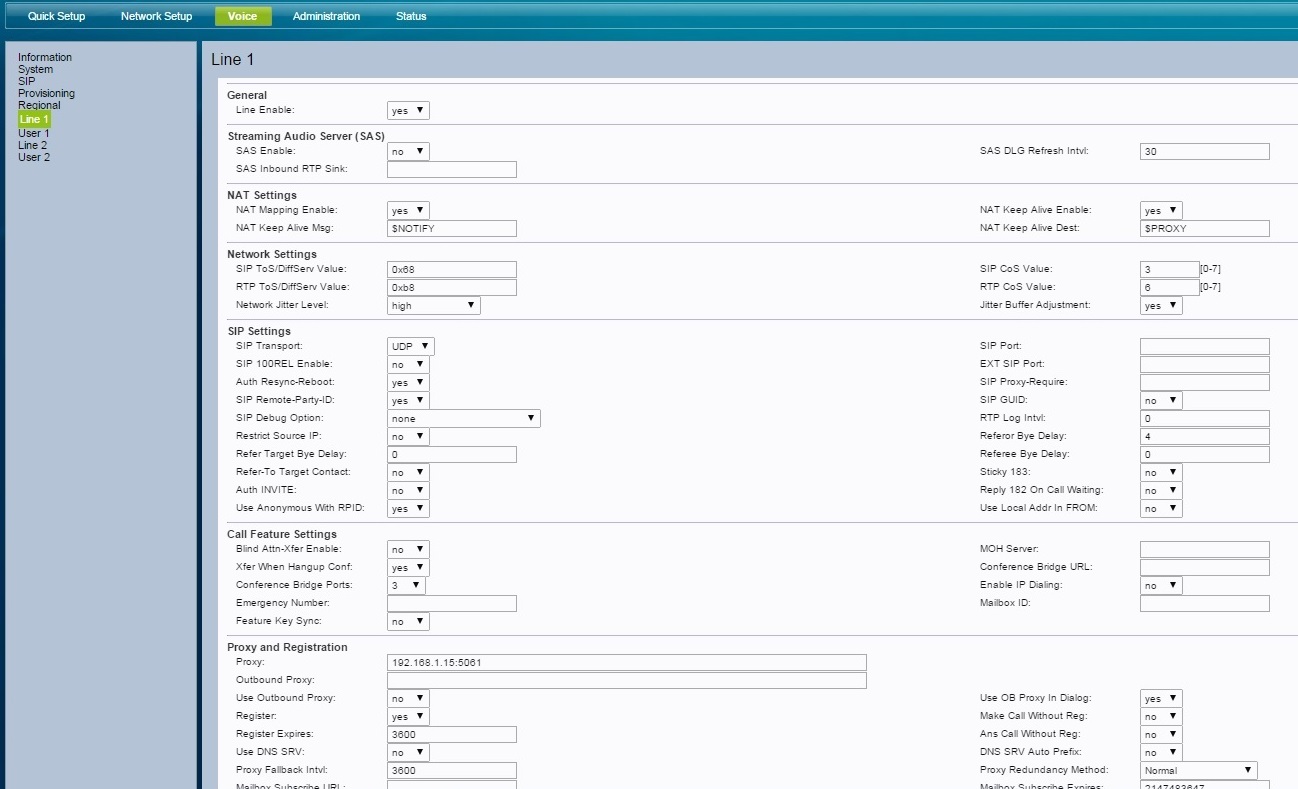Screen dimensions: 1298x789
Task: Open the Conference Bridge Ports dropdown
Action: 406,585
